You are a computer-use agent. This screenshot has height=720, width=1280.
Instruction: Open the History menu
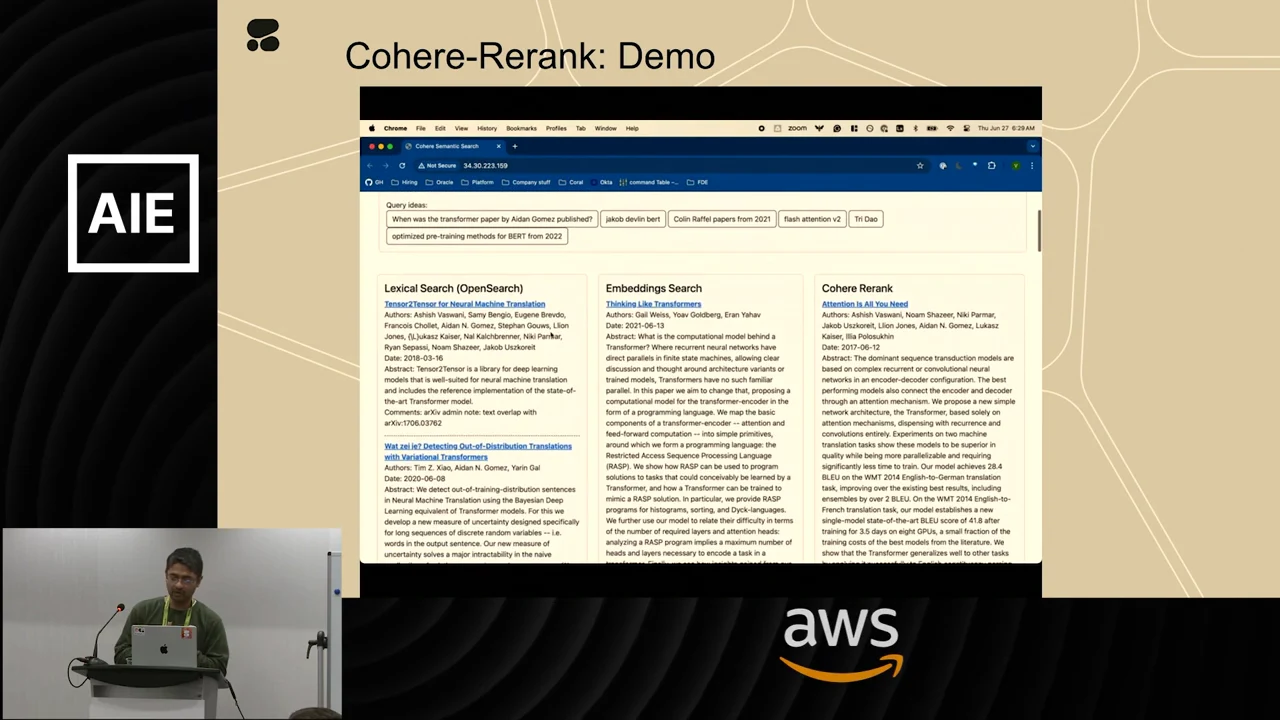tap(487, 128)
